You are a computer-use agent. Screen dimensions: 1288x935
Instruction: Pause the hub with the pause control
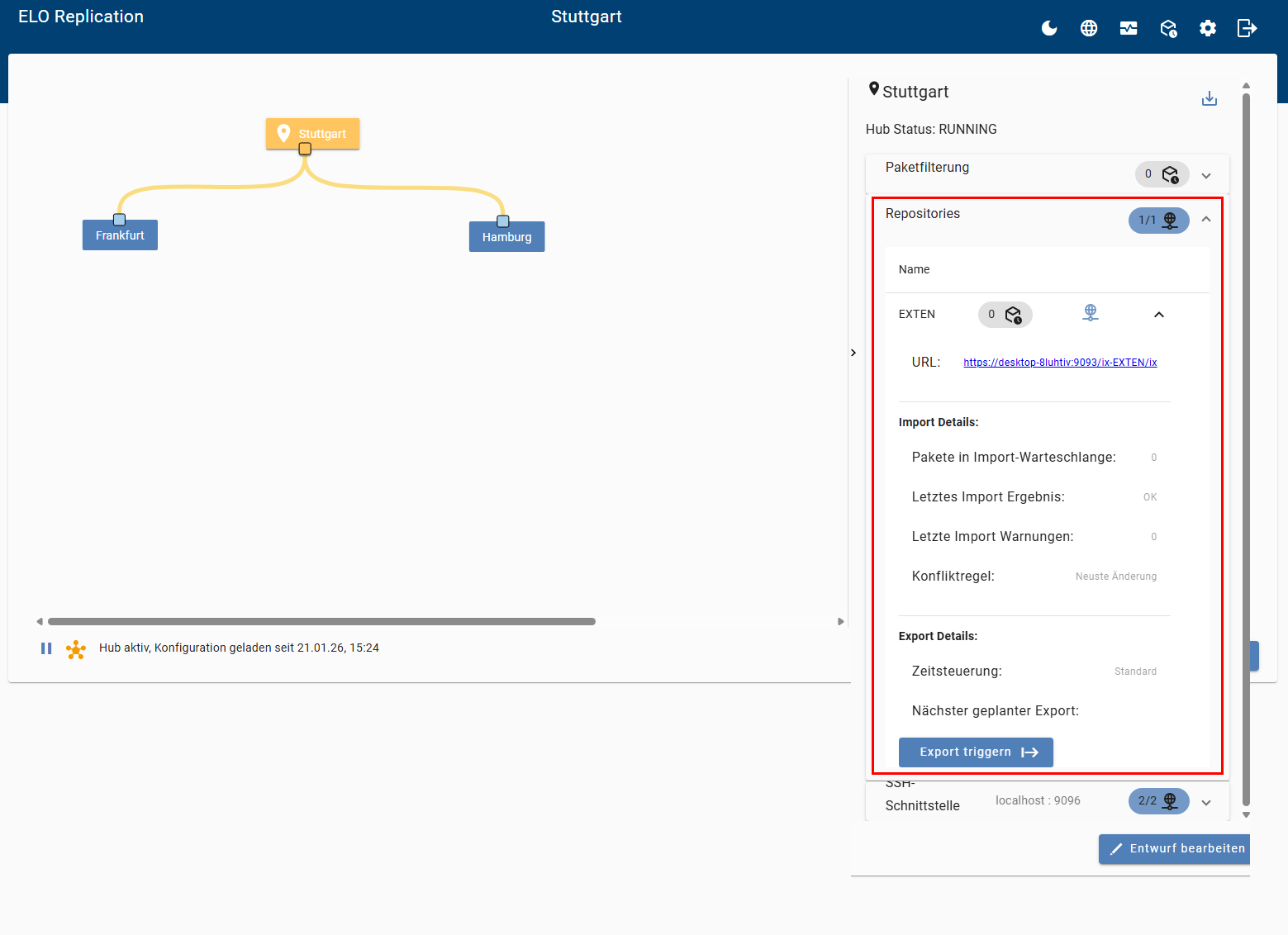click(x=46, y=648)
